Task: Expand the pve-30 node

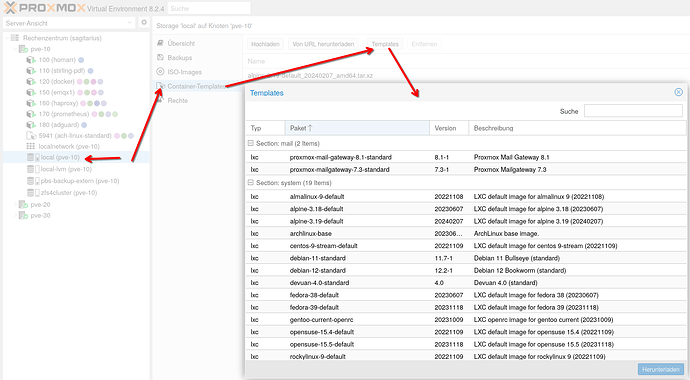Action: point(15,216)
